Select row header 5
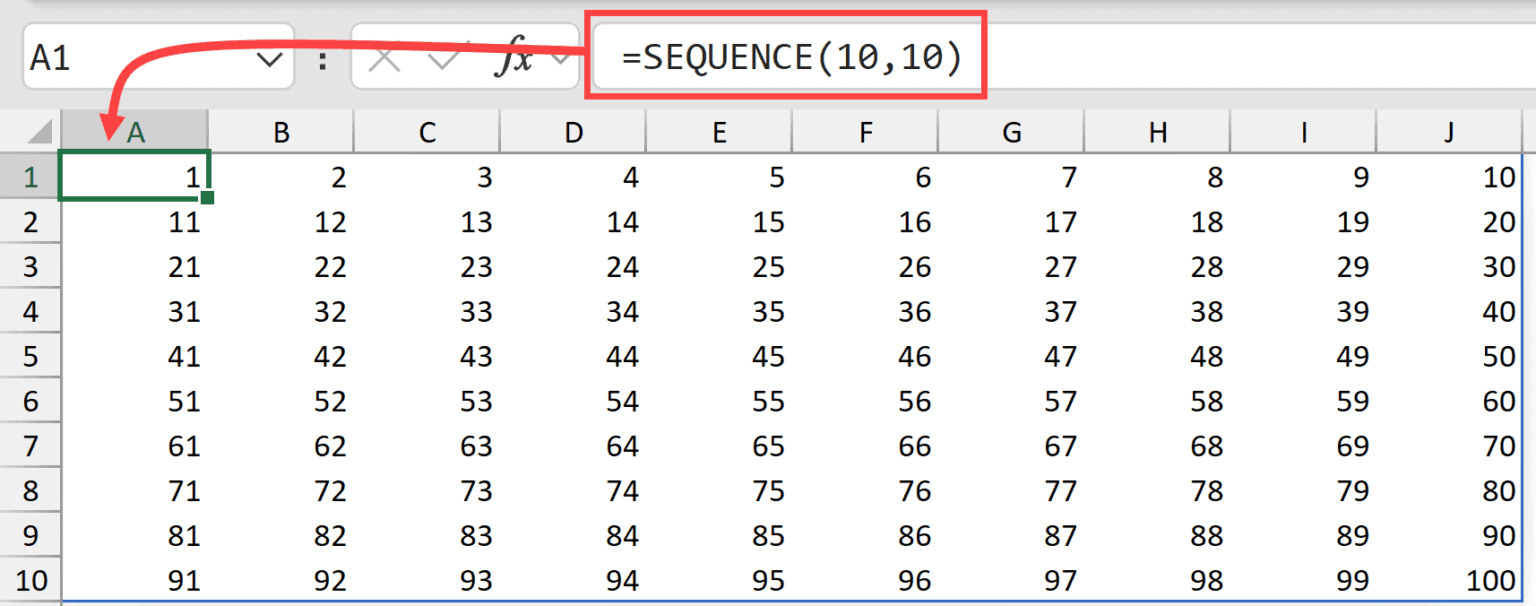This screenshot has height=606, width=1536. [30, 356]
